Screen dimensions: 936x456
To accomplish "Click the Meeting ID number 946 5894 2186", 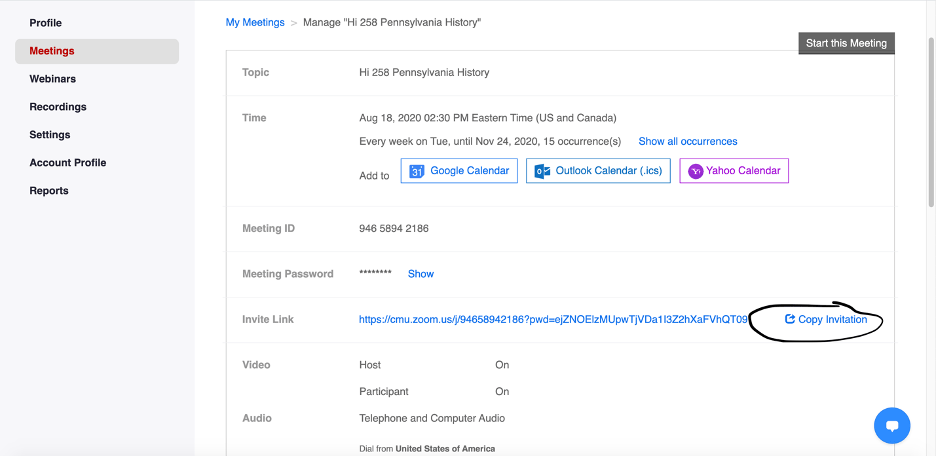I will [x=394, y=229].
